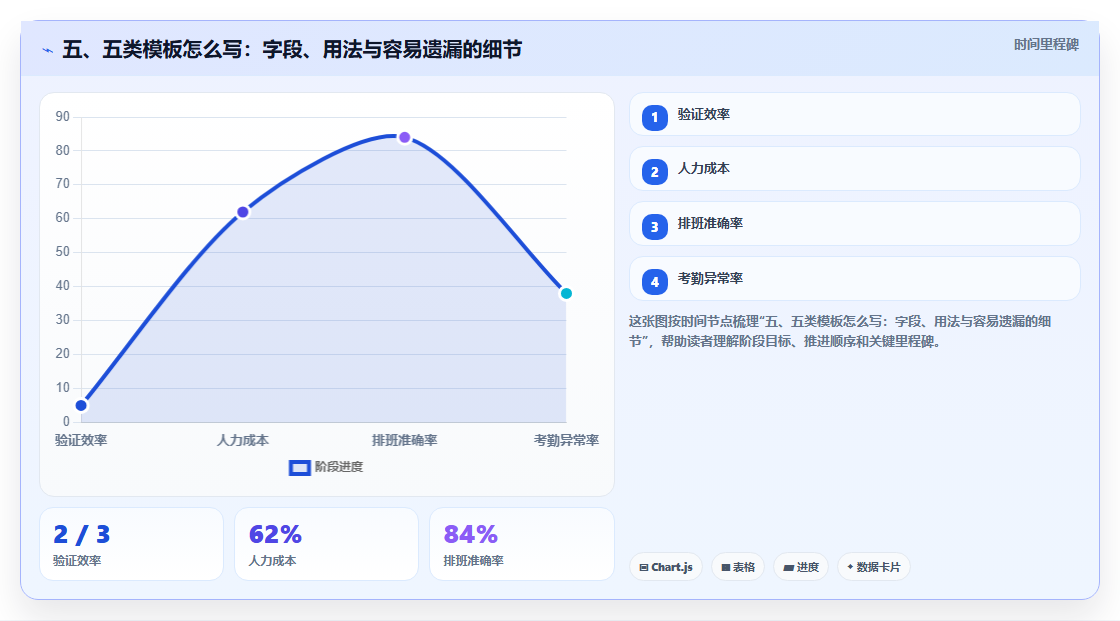Click the 排班准确率 caption under 84%
Viewport: 1120px width, 621px height.
pos(474,561)
